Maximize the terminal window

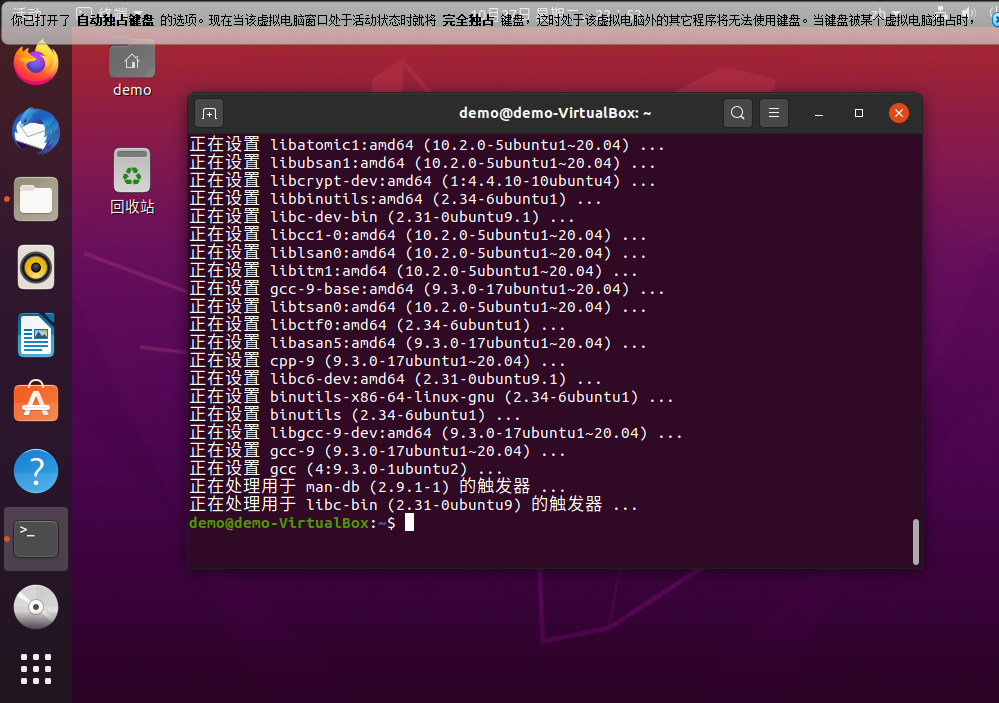858,113
